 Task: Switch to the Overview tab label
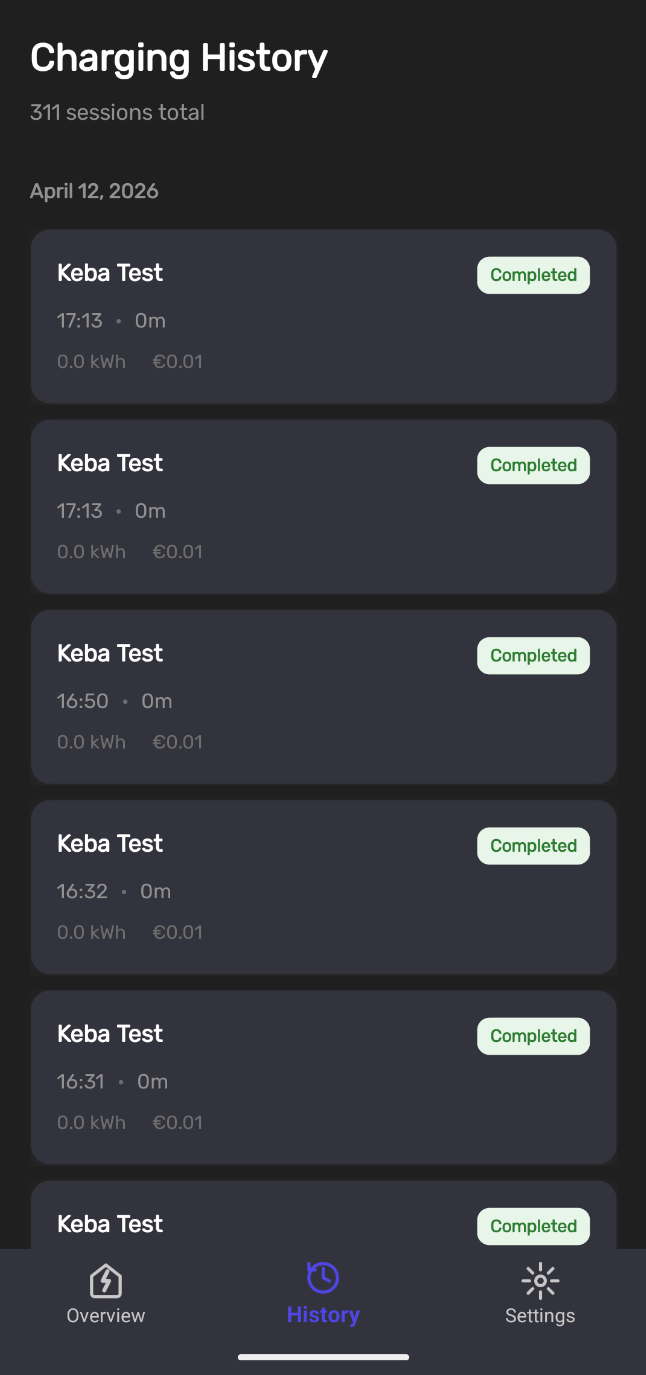(106, 1315)
